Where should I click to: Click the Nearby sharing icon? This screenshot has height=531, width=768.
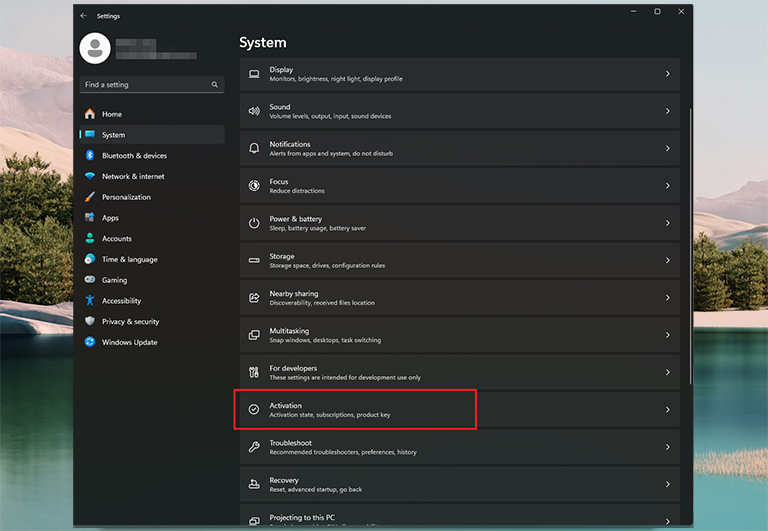[254, 298]
